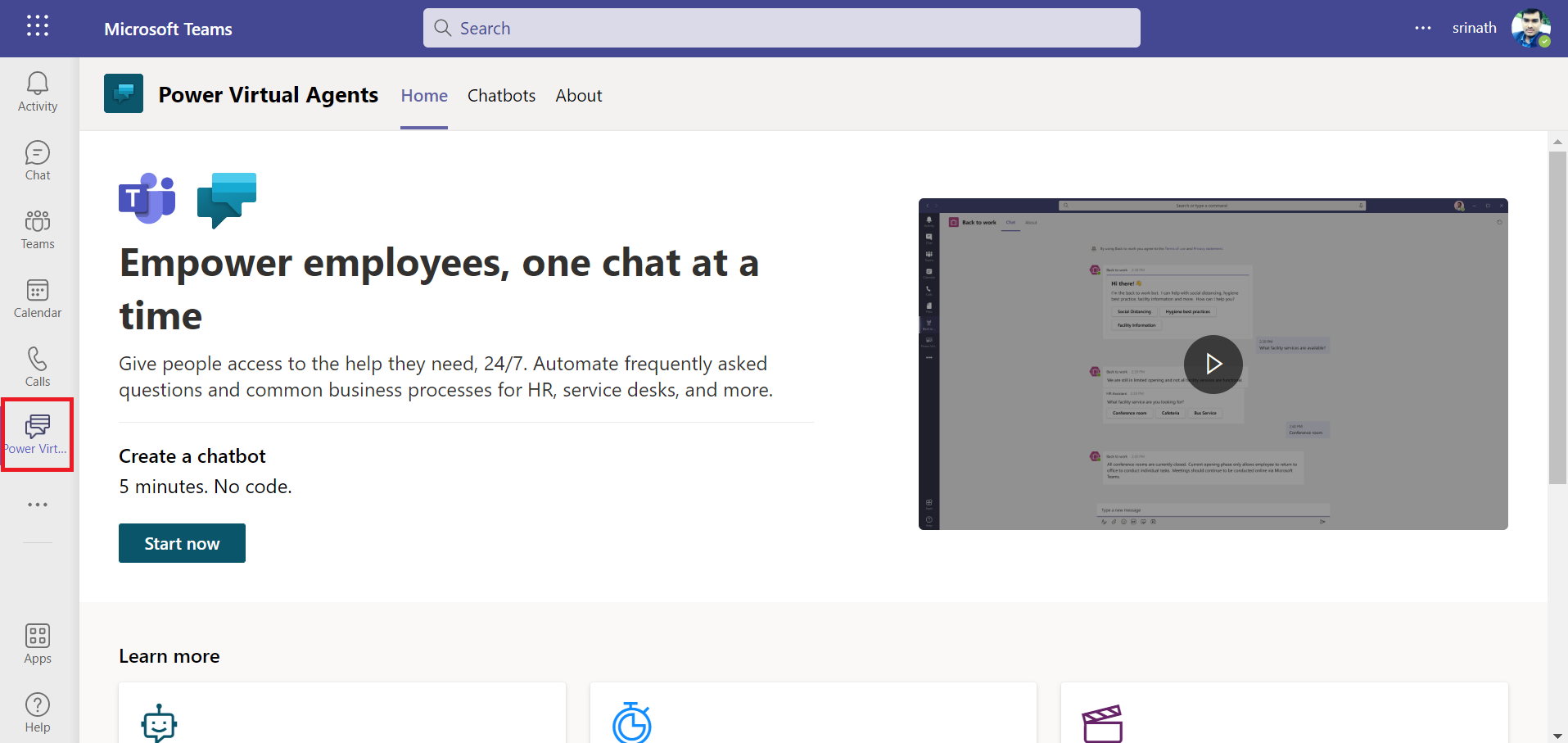Switch to the About tab

578,96
